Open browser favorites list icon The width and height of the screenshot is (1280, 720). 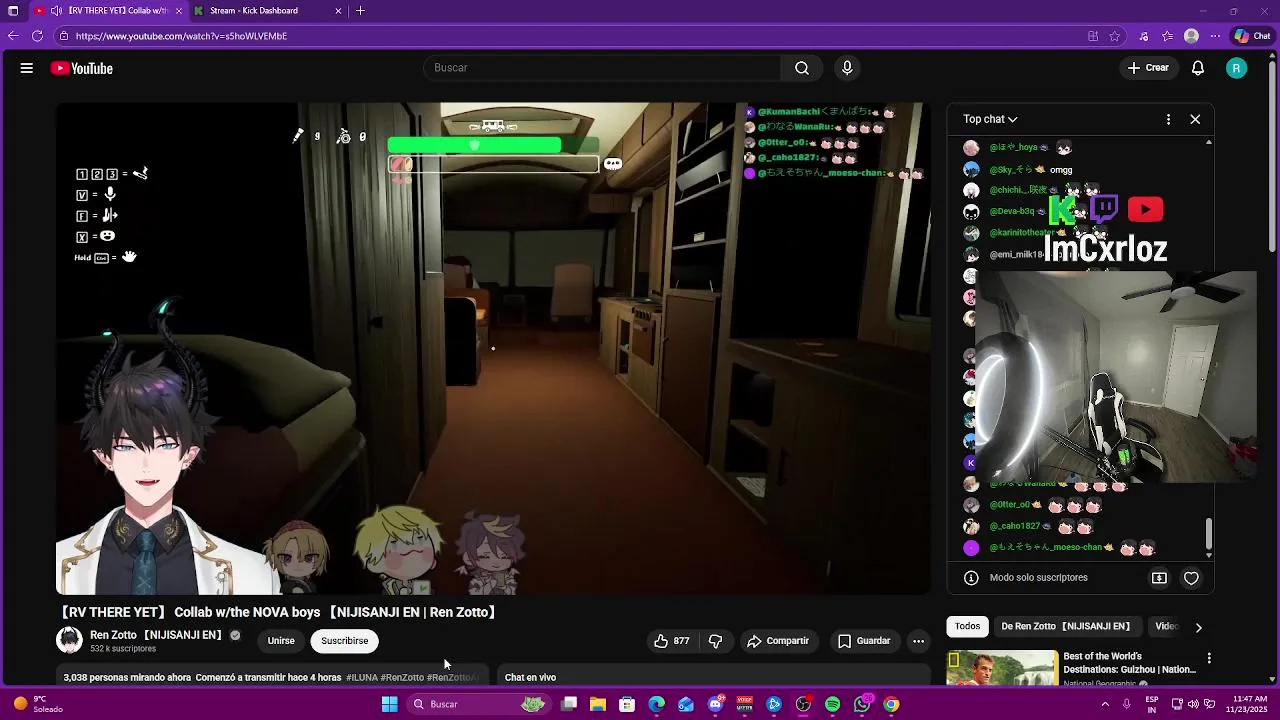[1167, 36]
